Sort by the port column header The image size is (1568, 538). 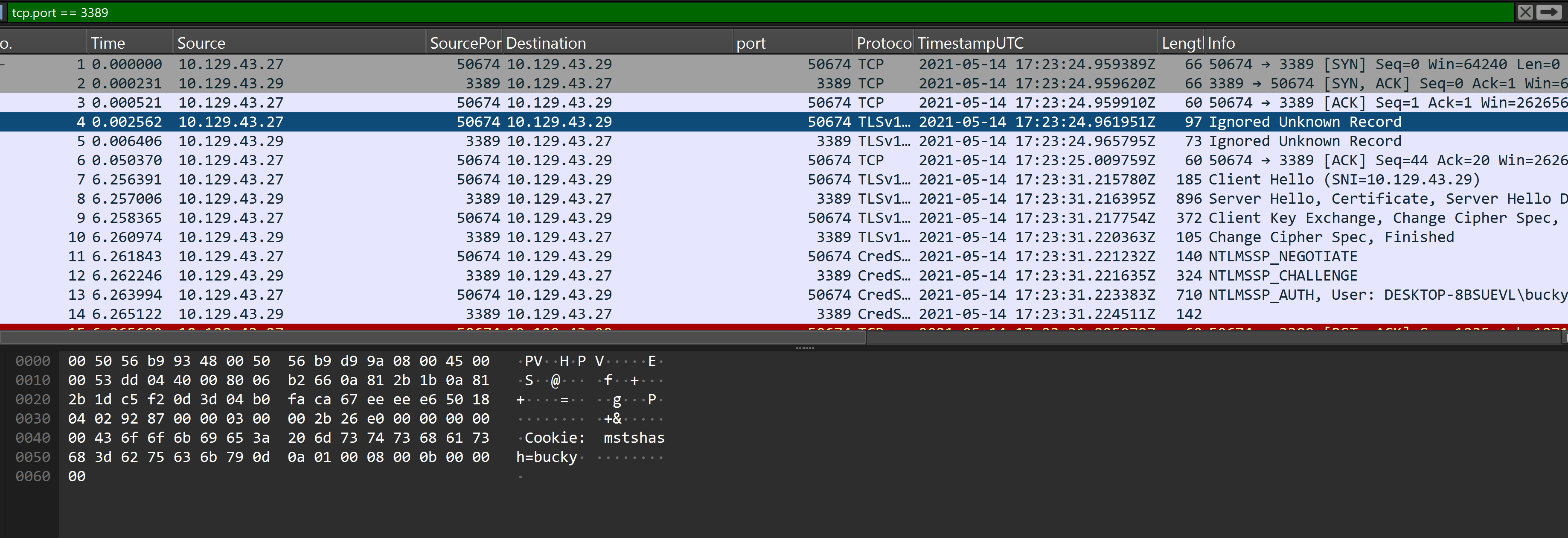tap(792, 43)
